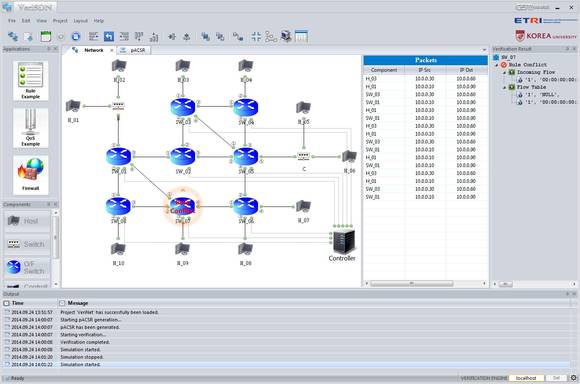Click the Set button in status bar

coord(556,378)
